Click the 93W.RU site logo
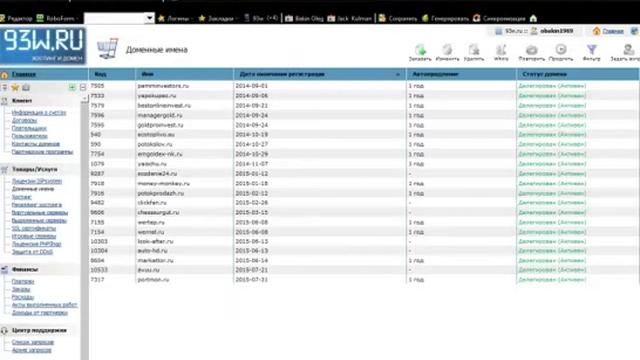The height and width of the screenshot is (360, 640). pos(43,46)
